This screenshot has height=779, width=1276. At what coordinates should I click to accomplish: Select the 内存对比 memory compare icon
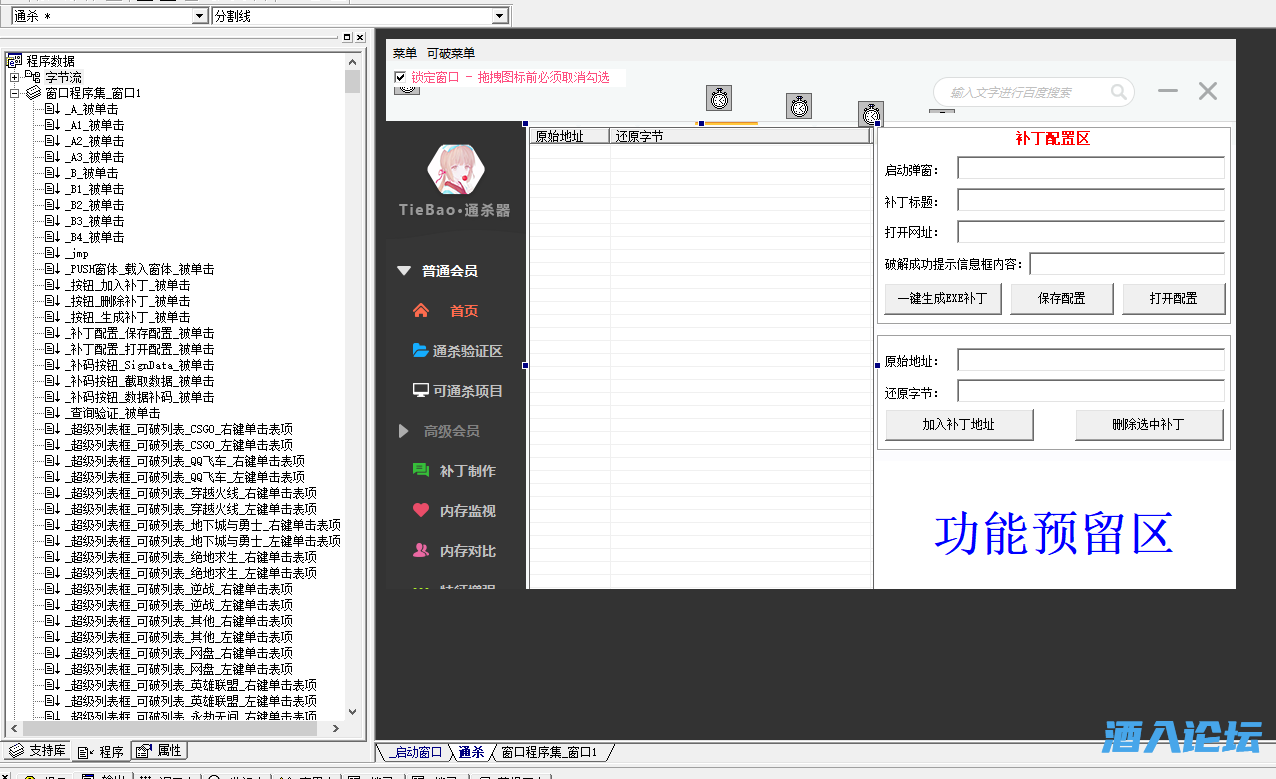[x=420, y=550]
